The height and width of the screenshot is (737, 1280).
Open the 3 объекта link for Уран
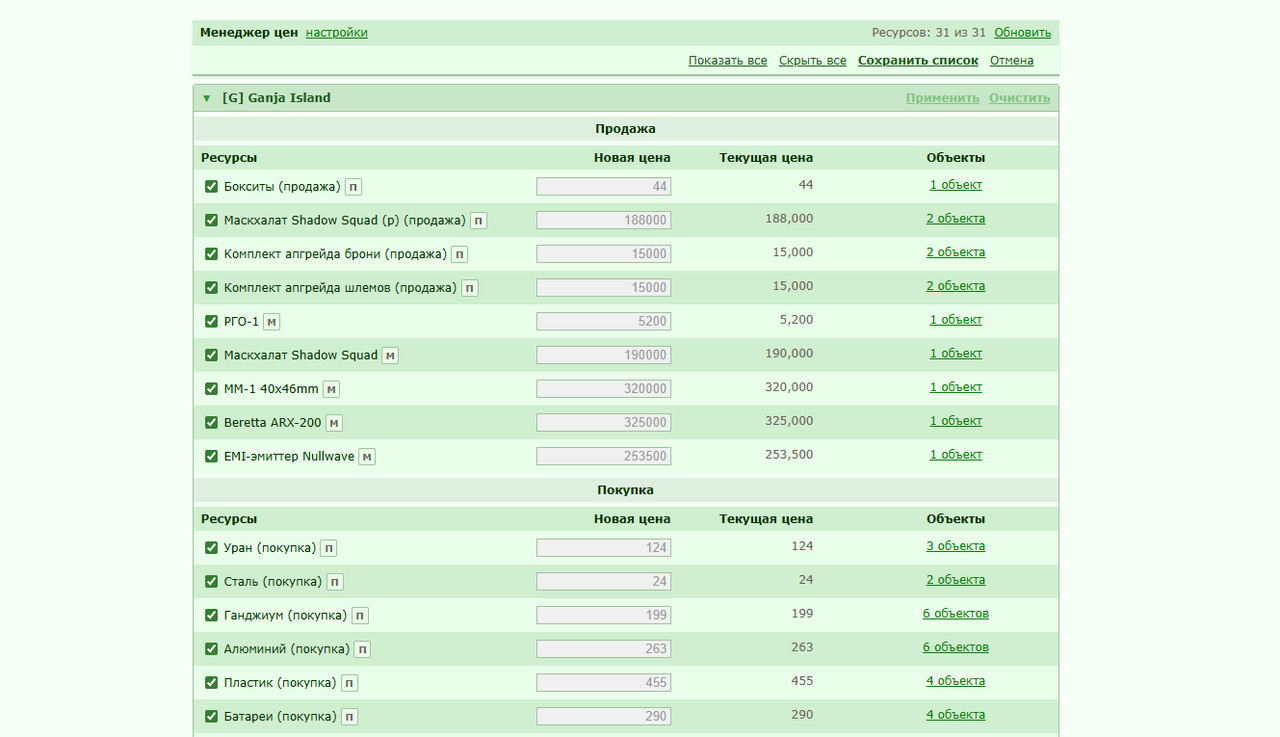(x=956, y=546)
